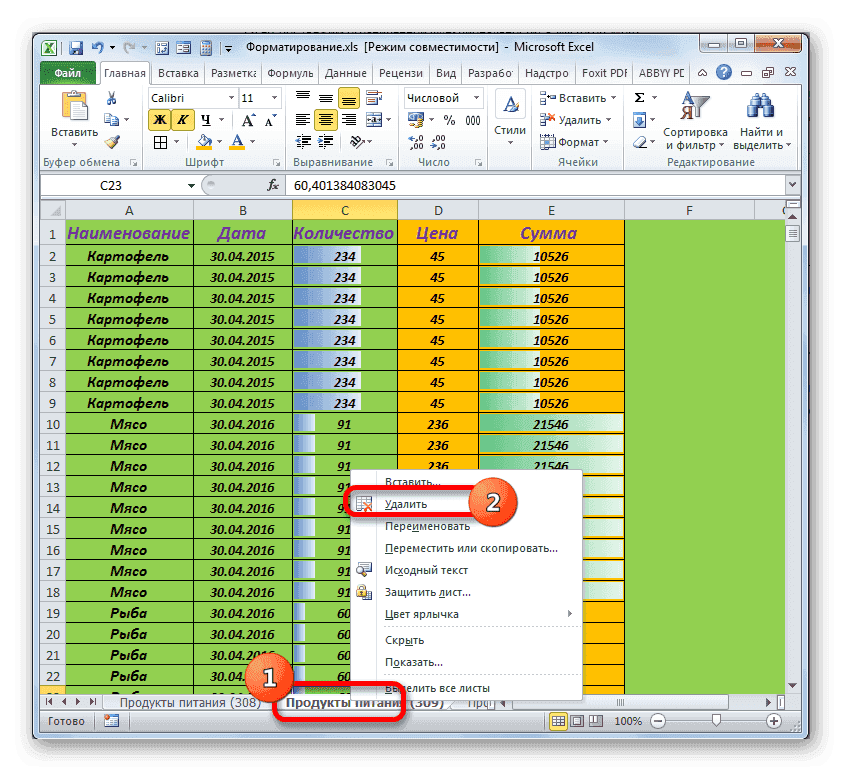Click the decrease decimal places icon
Viewport: 842px width, 771px height.
tap(438, 142)
